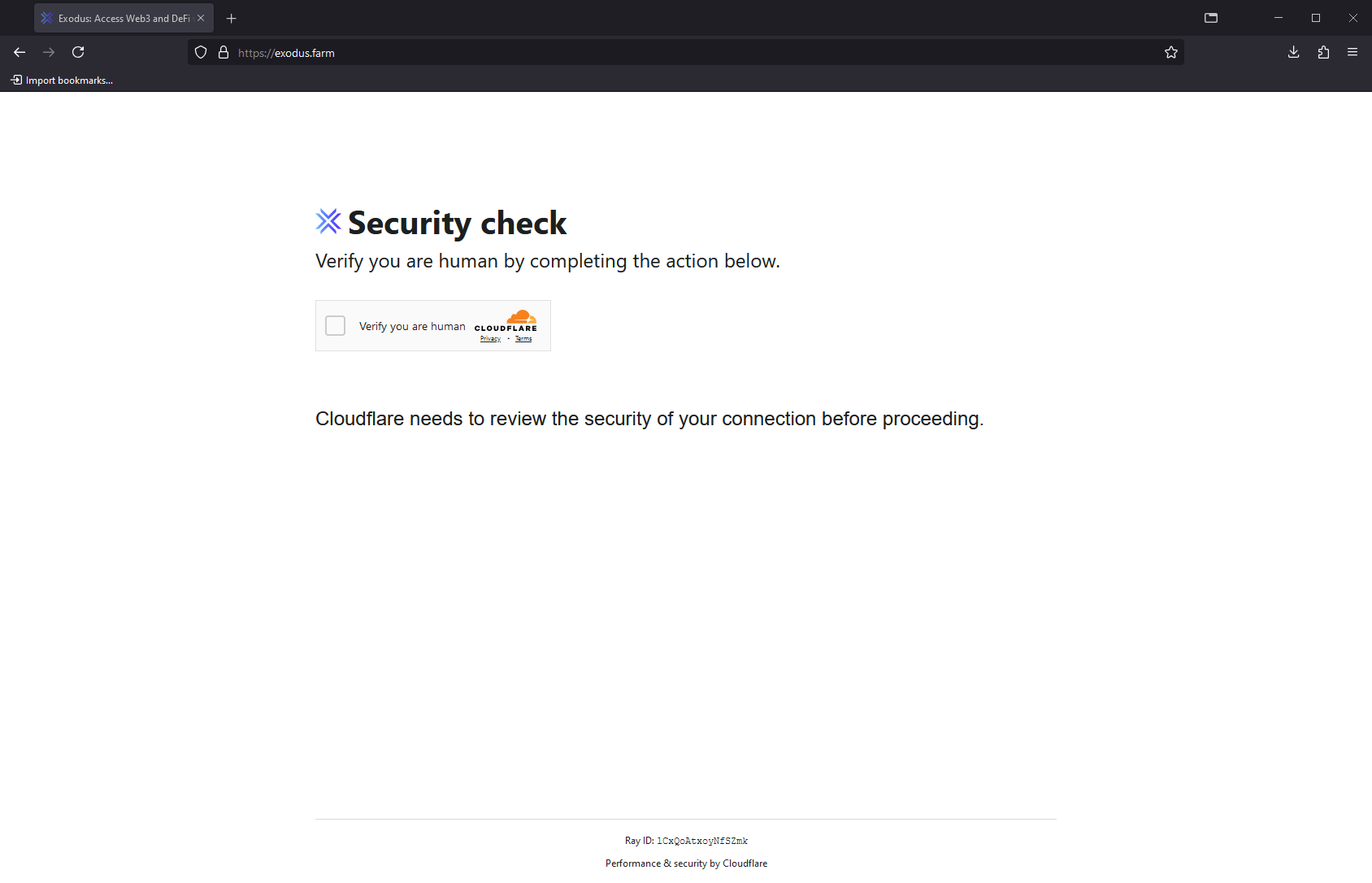This screenshot has width=1372, height=883.
Task: Go back to the previous page
Action: 20,52
